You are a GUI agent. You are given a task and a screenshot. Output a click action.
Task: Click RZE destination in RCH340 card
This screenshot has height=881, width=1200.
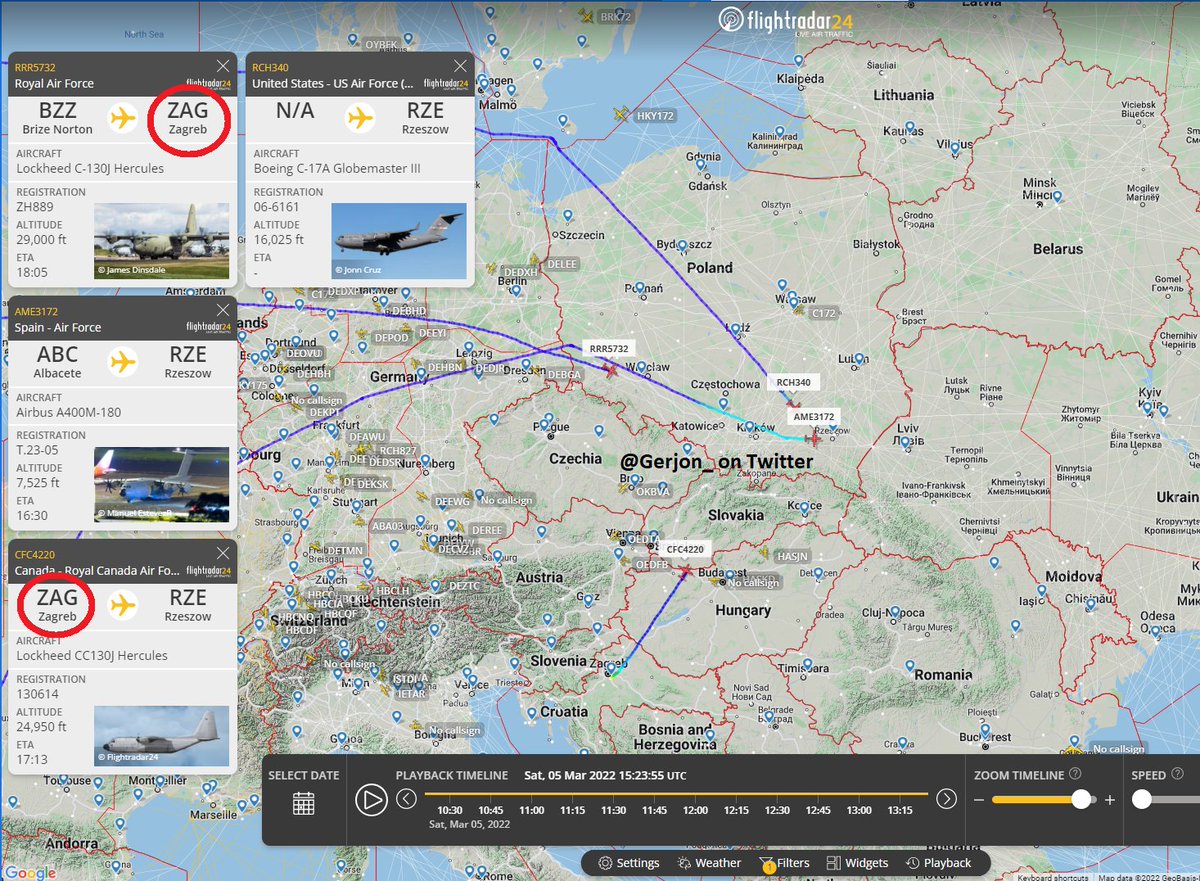click(426, 117)
